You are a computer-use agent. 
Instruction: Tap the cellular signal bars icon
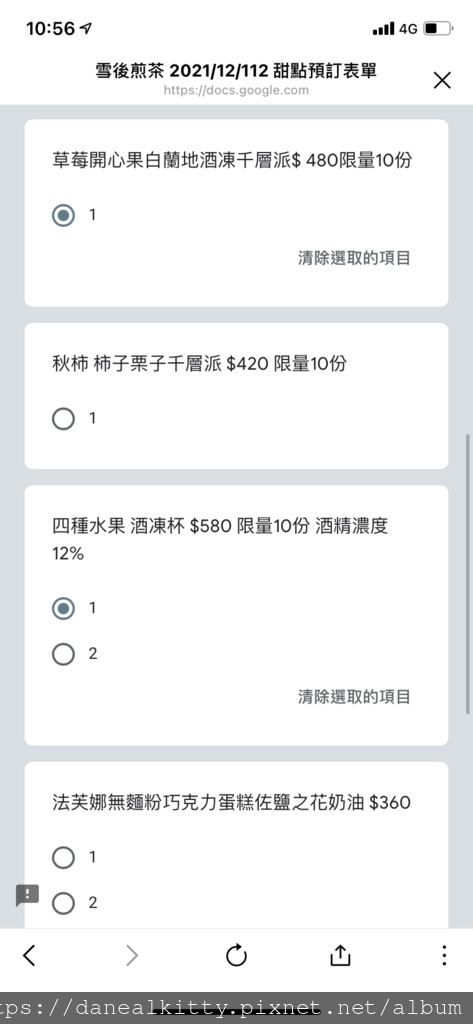tap(383, 29)
